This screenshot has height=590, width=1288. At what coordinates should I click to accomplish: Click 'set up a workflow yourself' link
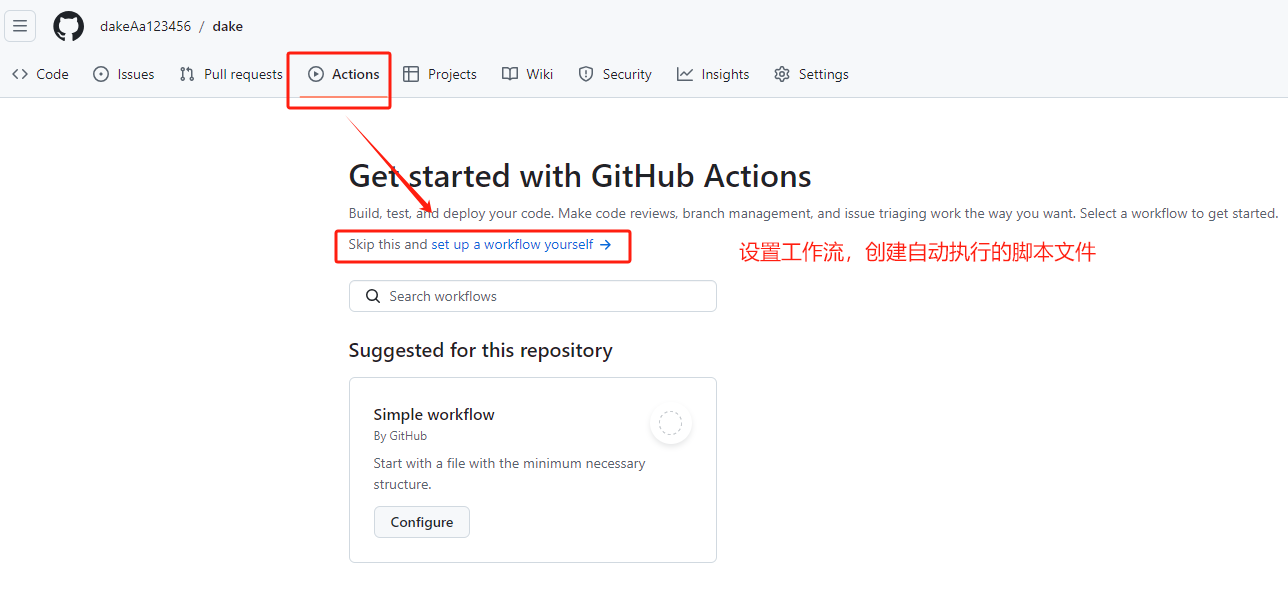521,244
